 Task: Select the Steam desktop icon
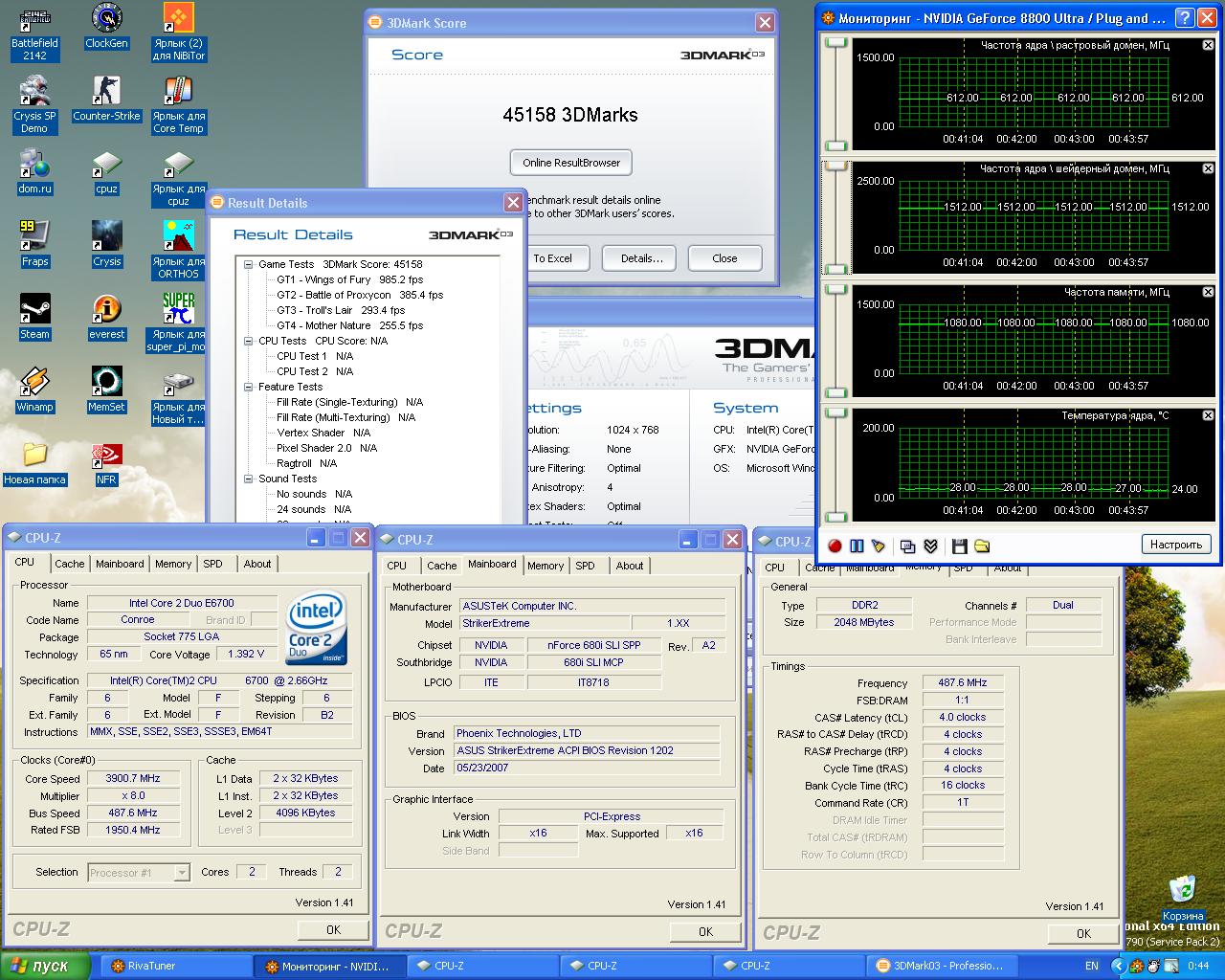[x=34, y=318]
